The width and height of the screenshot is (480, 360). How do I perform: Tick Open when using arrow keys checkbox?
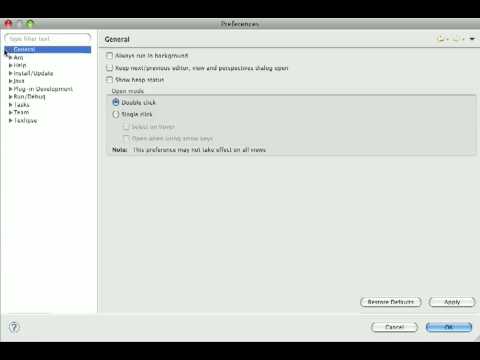point(126,138)
